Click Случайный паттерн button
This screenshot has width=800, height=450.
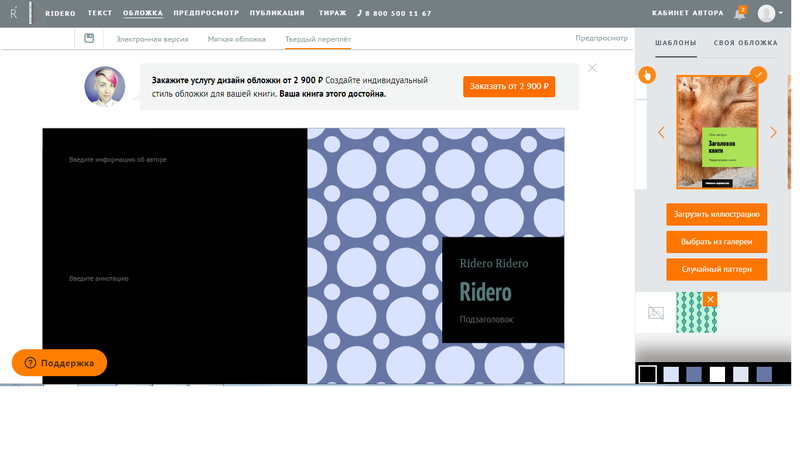[716, 270]
